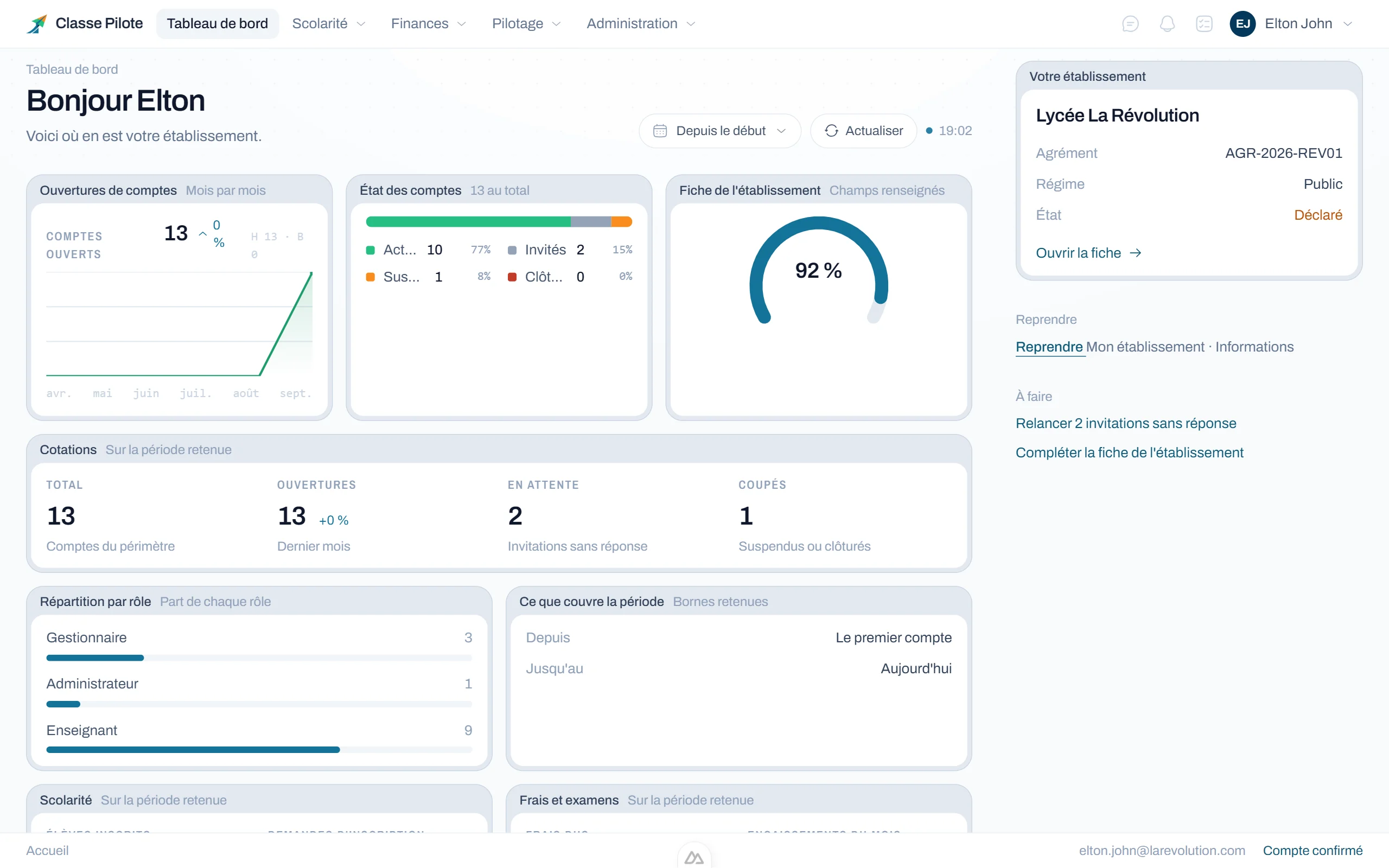Click the AGR-2026-REV01 agrément value
The width and height of the screenshot is (1389, 868).
pyautogui.click(x=1283, y=154)
